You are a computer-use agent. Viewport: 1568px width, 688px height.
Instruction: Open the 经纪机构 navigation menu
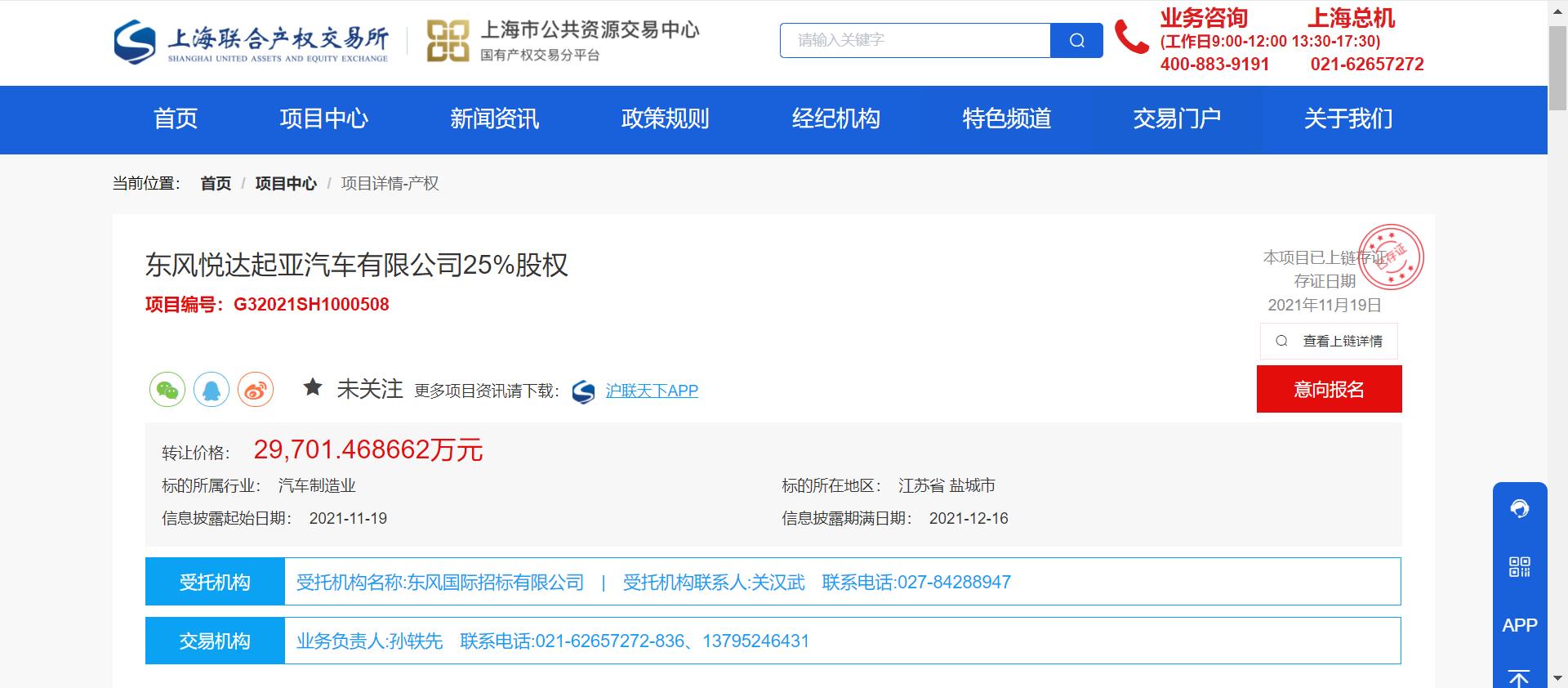point(836,119)
